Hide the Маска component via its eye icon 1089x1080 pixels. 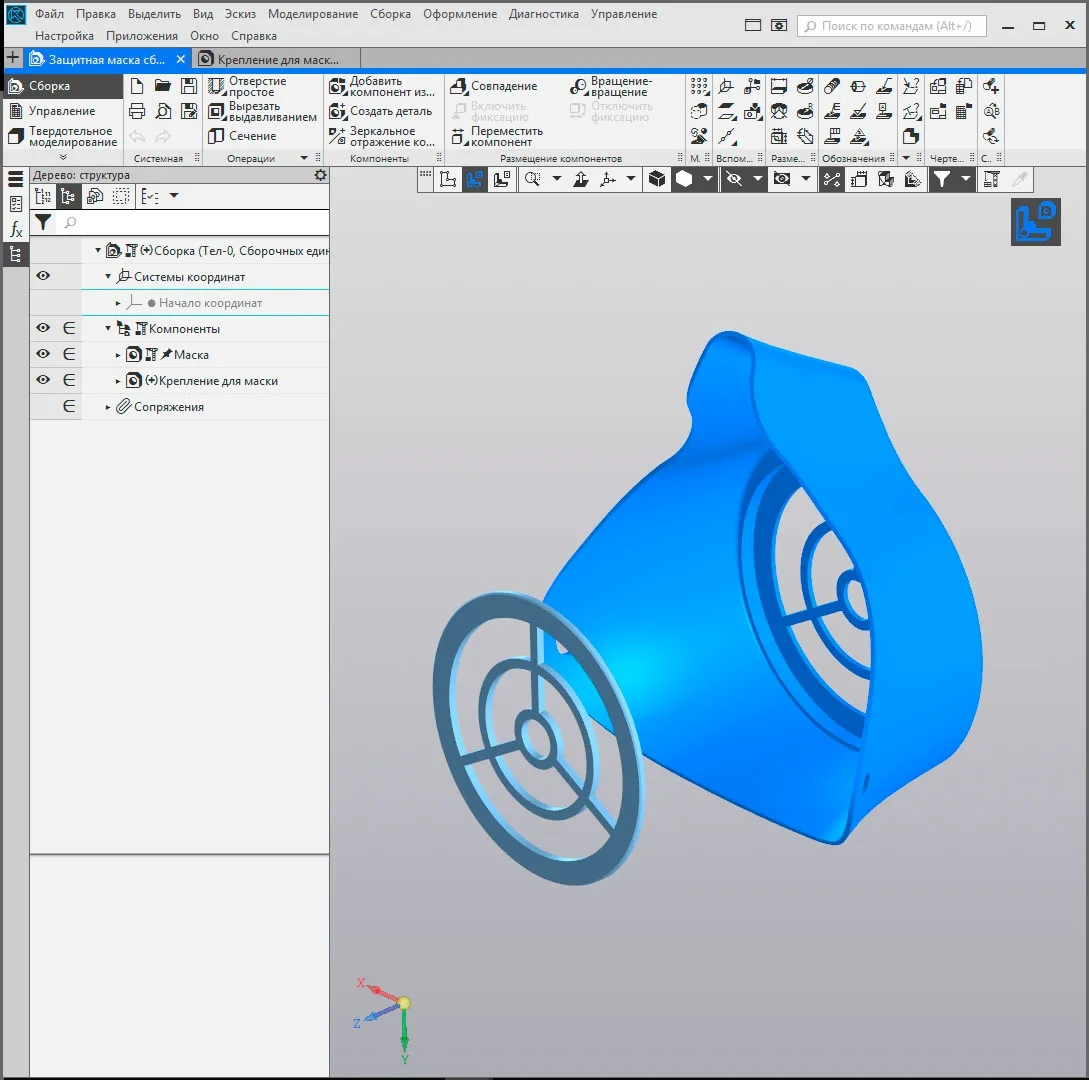[43, 354]
